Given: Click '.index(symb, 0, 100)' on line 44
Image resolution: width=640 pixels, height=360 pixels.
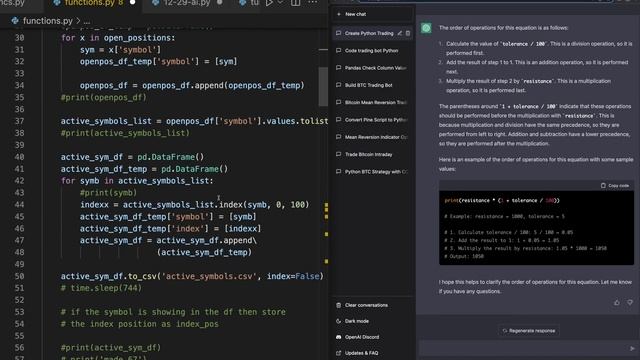Looking at the screenshot, I should click(x=262, y=204).
